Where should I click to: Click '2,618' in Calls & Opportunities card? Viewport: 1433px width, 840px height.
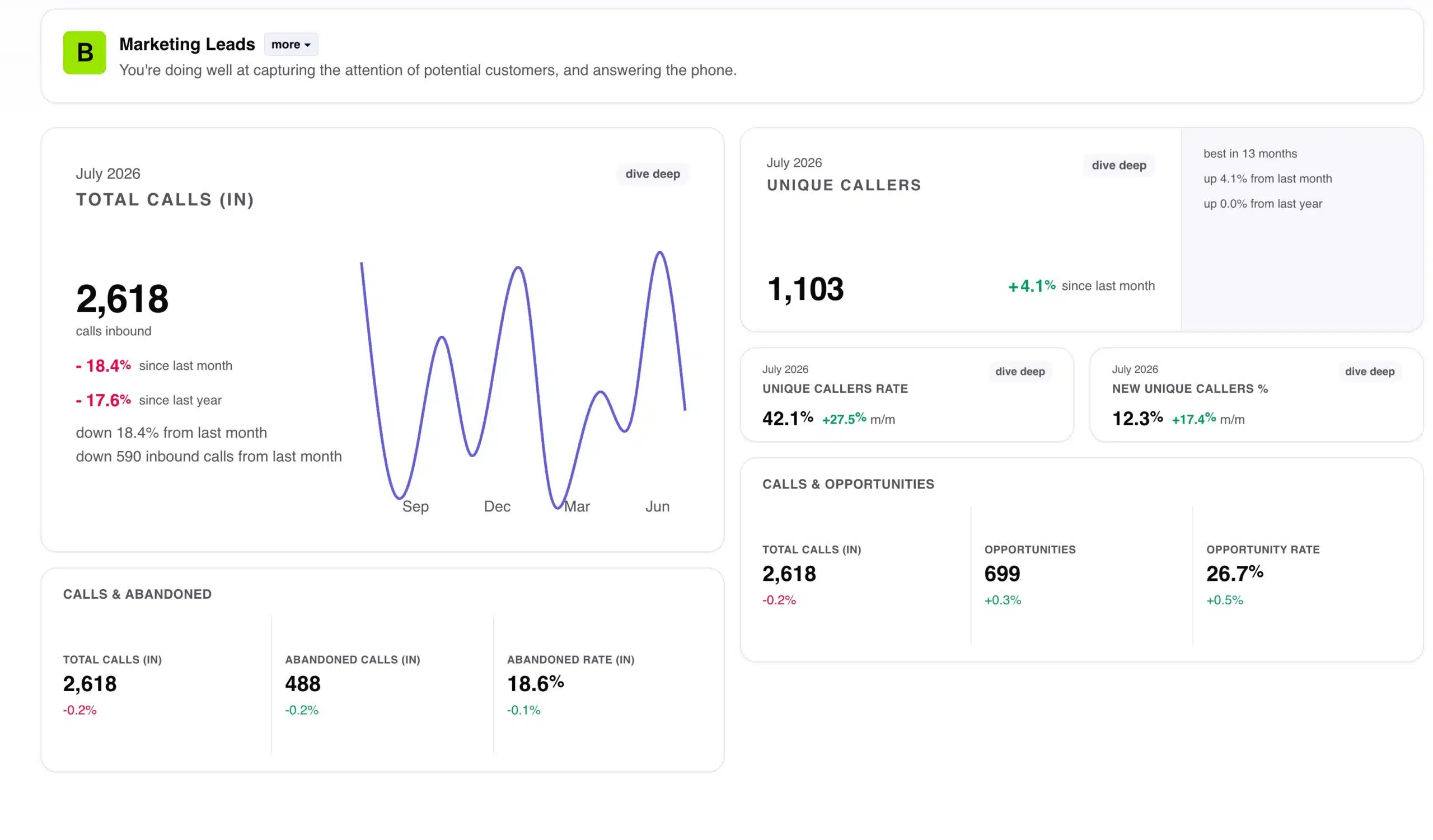789,574
